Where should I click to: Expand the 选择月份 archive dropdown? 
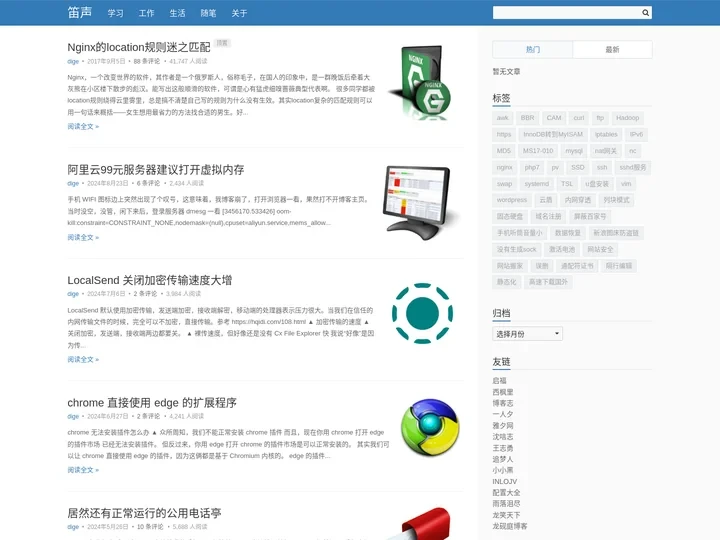527,334
